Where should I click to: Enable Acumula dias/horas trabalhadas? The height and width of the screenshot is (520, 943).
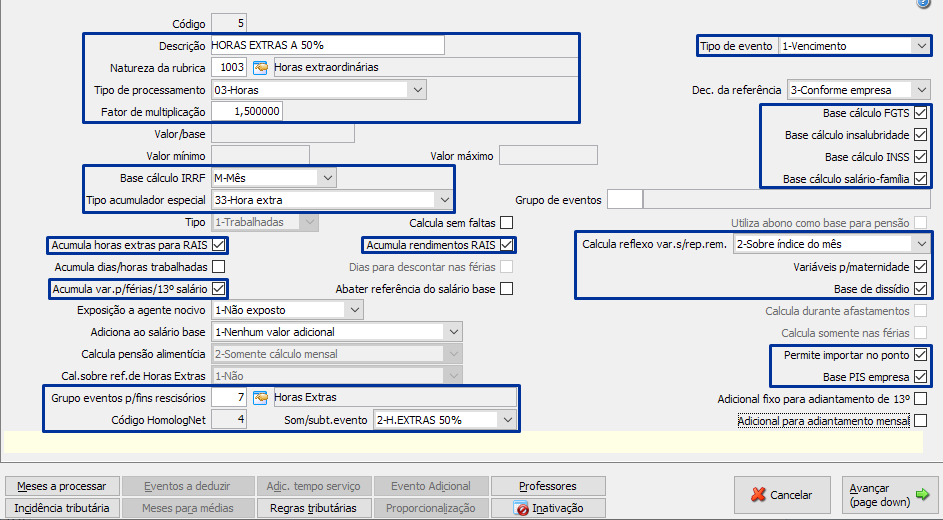[x=219, y=266]
